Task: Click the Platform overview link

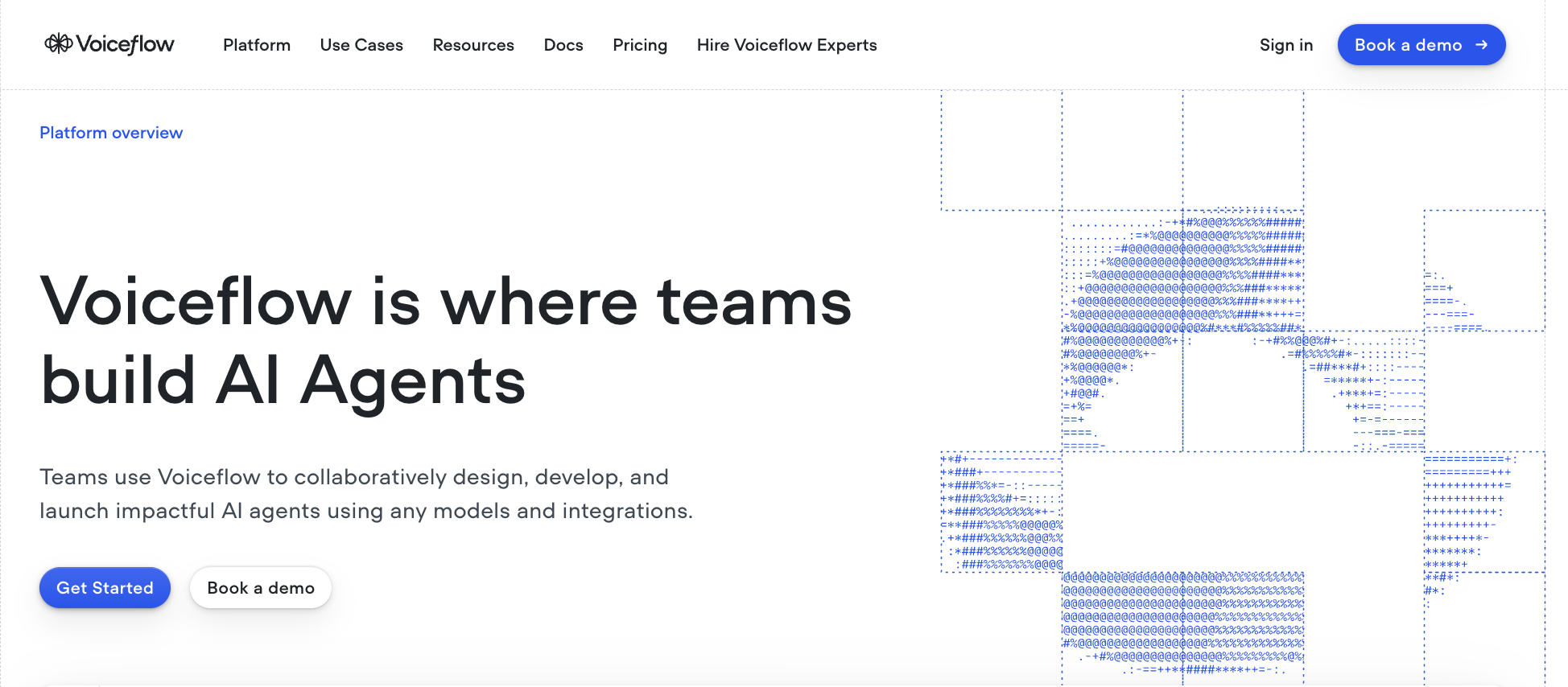Action: (x=111, y=133)
